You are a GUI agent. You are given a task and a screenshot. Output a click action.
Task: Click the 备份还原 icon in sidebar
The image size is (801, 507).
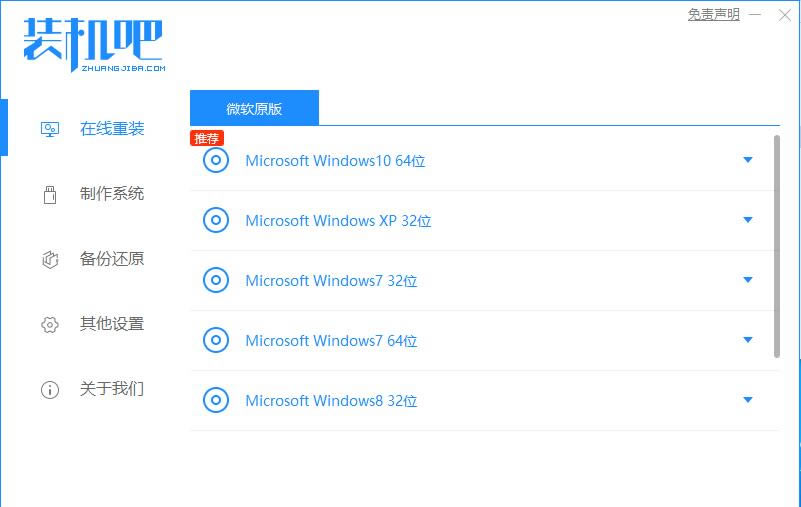[50, 259]
